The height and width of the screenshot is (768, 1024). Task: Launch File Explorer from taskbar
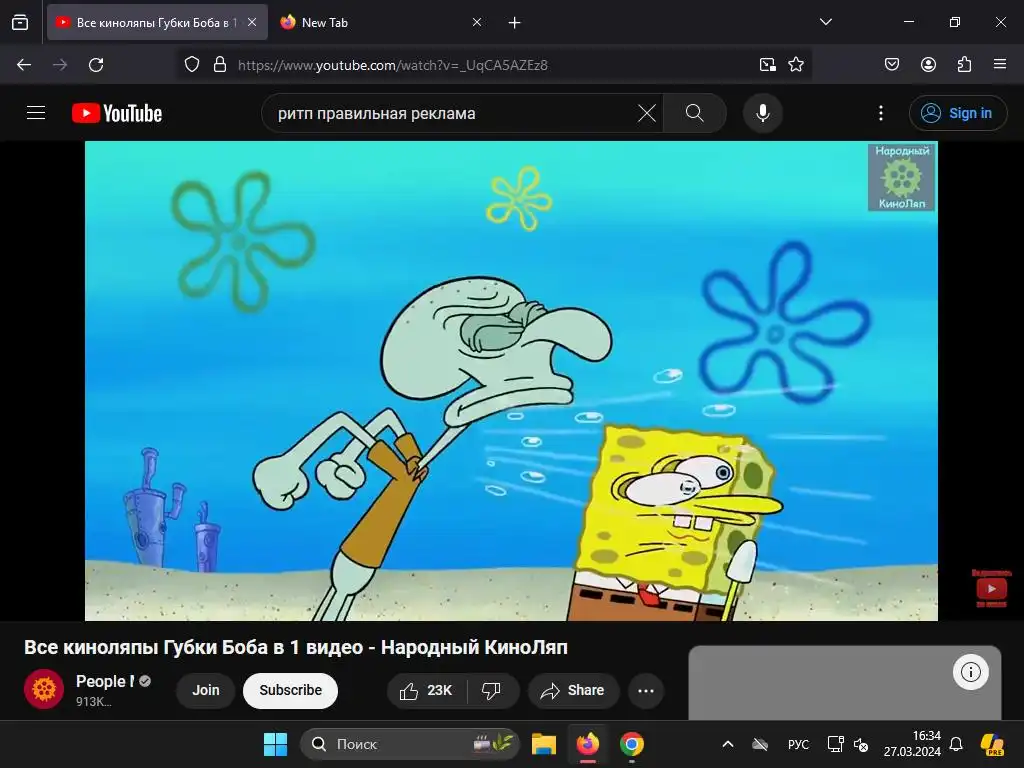(543, 744)
